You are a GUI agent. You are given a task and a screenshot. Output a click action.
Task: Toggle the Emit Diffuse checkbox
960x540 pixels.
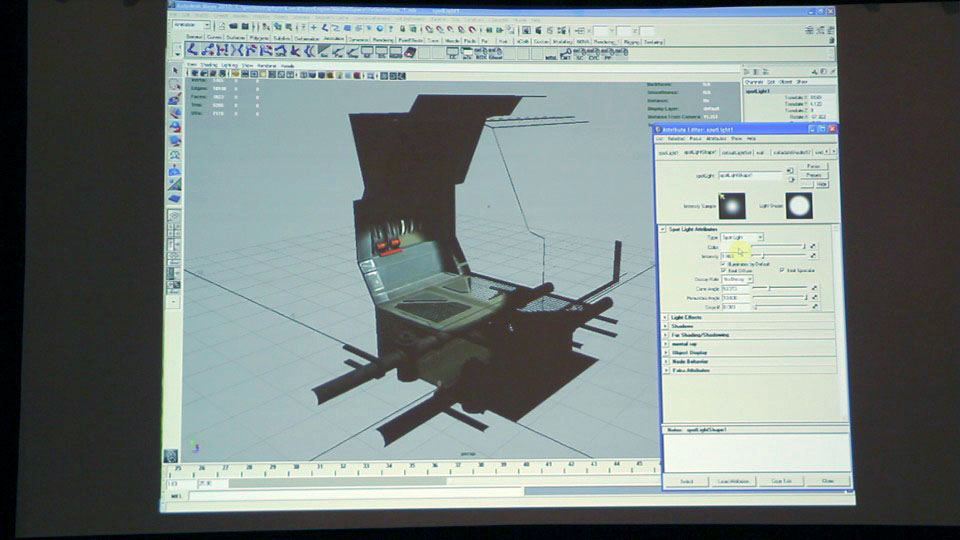coord(723,270)
